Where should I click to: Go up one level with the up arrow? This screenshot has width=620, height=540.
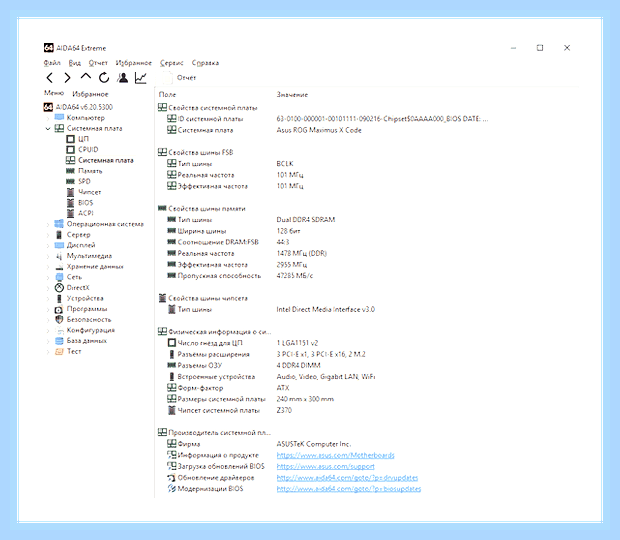click(86, 76)
